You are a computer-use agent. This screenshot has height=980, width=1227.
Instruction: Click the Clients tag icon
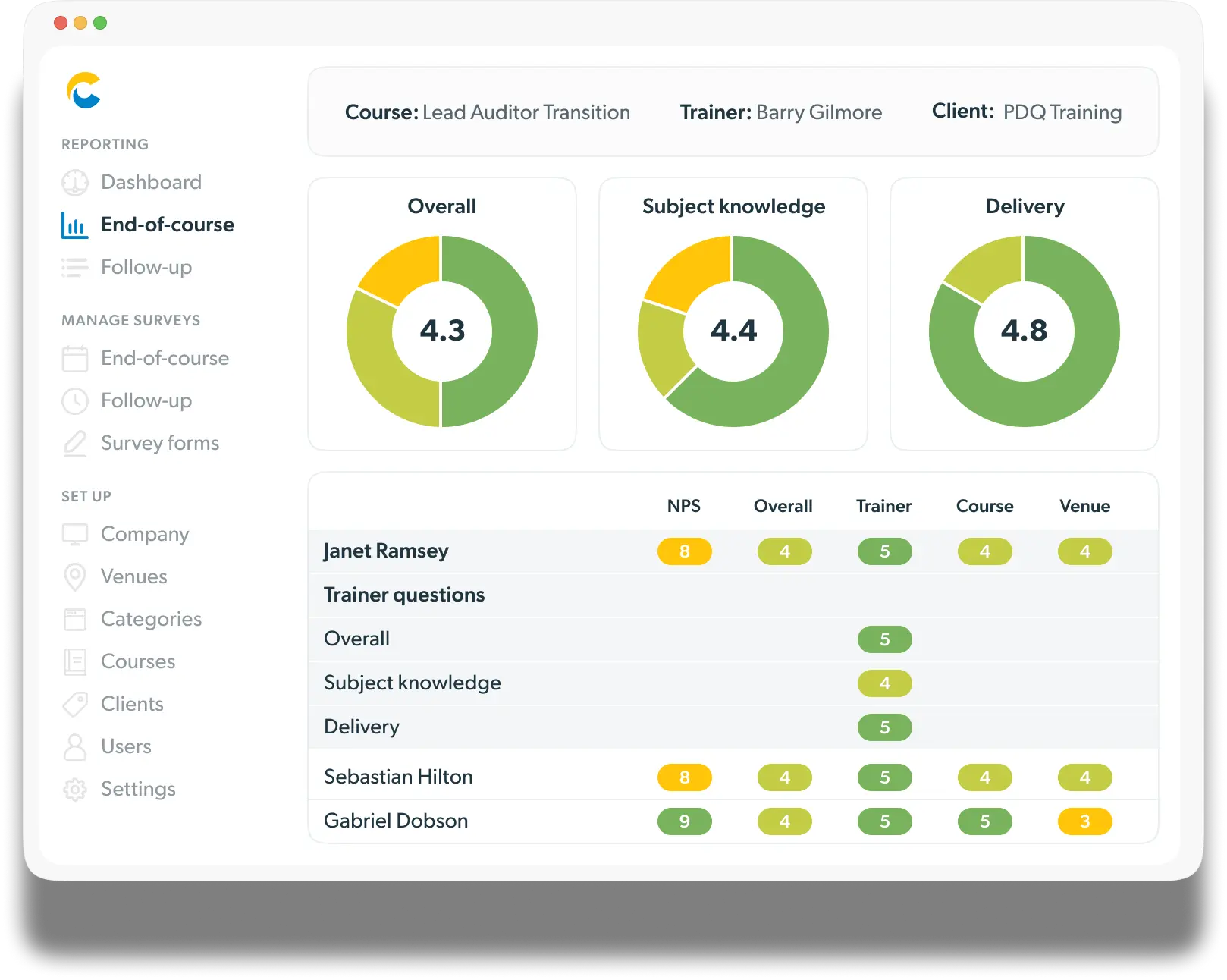point(74,704)
